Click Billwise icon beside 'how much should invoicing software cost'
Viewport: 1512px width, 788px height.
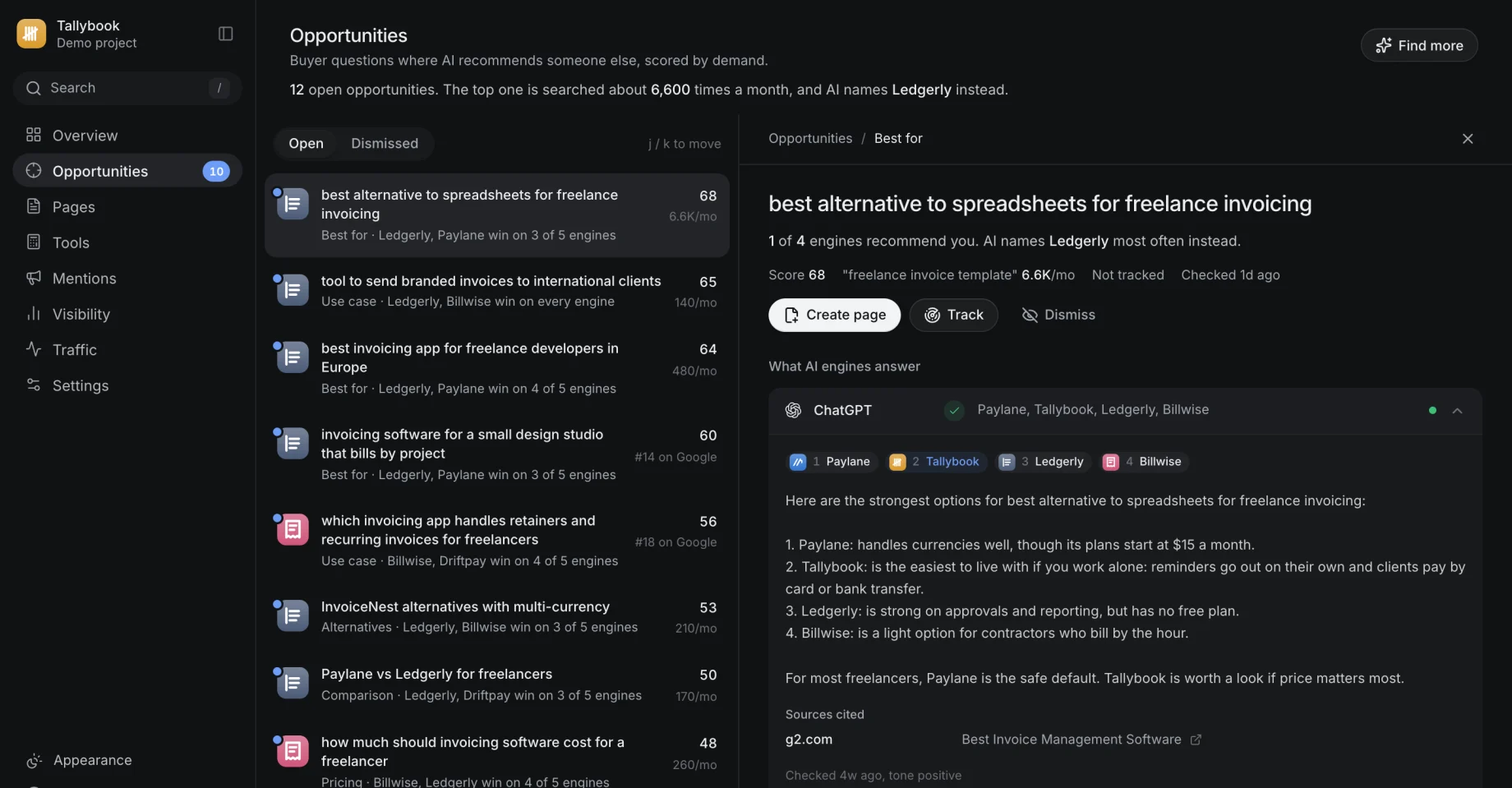[293, 751]
